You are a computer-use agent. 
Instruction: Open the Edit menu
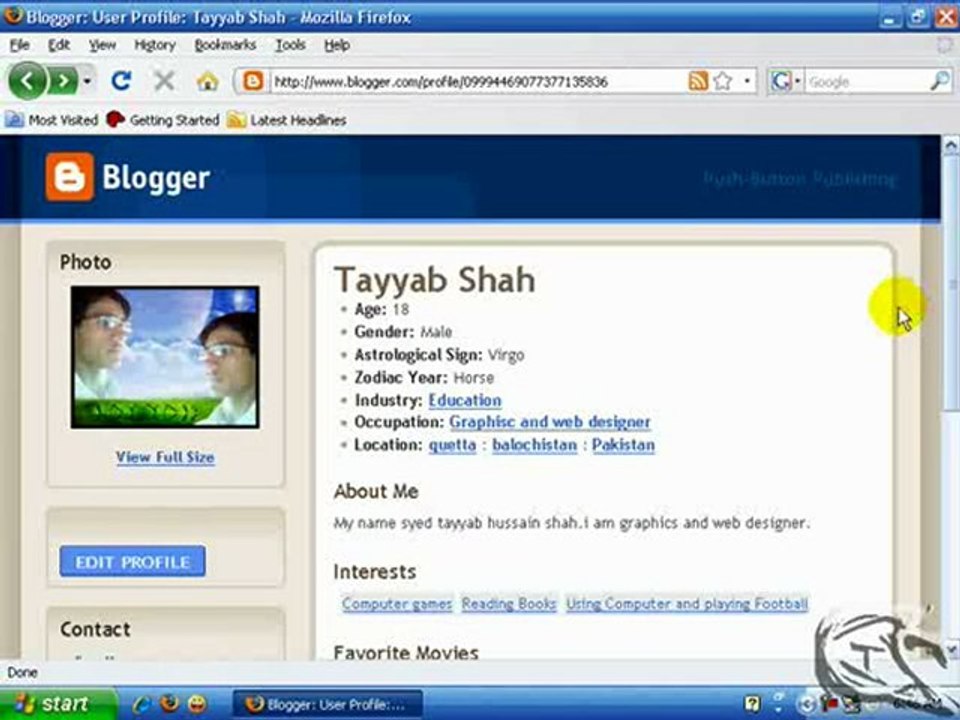(59, 45)
